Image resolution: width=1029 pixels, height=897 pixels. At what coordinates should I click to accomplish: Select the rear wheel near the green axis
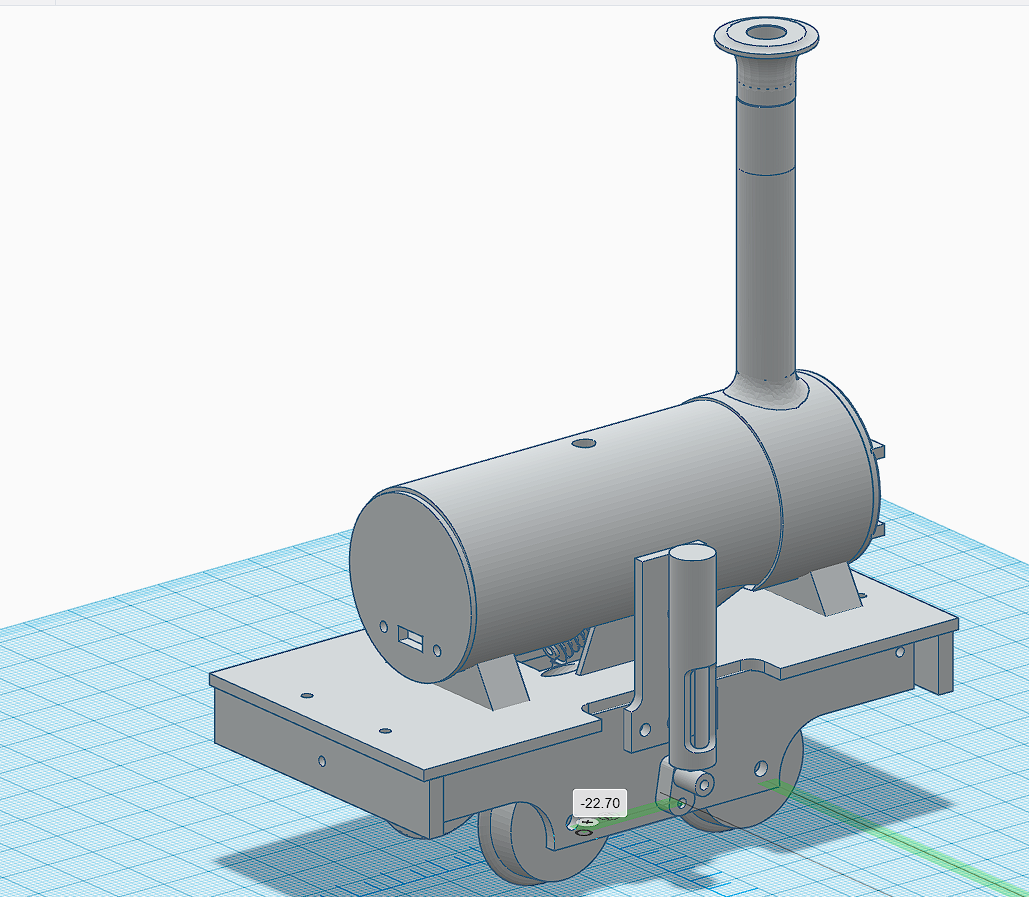click(745, 790)
